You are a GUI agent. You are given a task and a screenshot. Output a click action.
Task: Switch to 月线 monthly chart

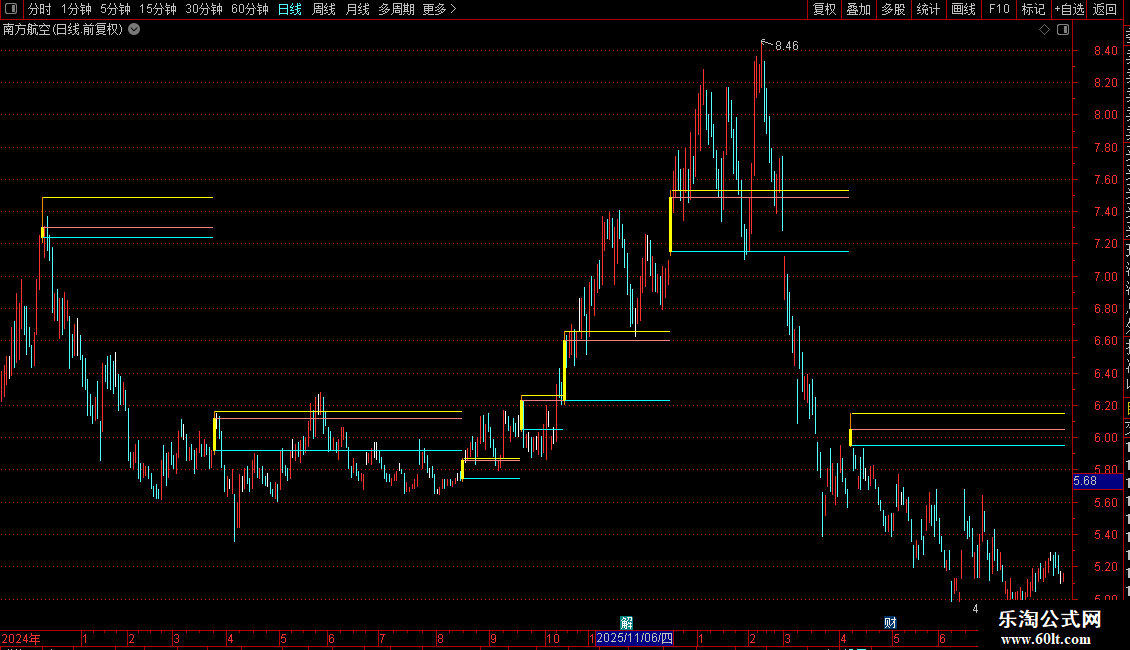coord(357,9)
